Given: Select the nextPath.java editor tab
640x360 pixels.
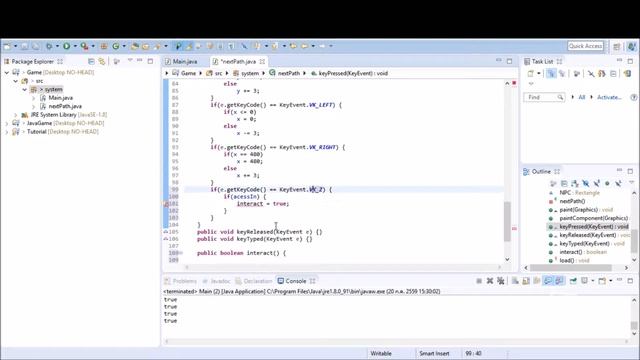Looking at the screenshot, I should 239,61.
